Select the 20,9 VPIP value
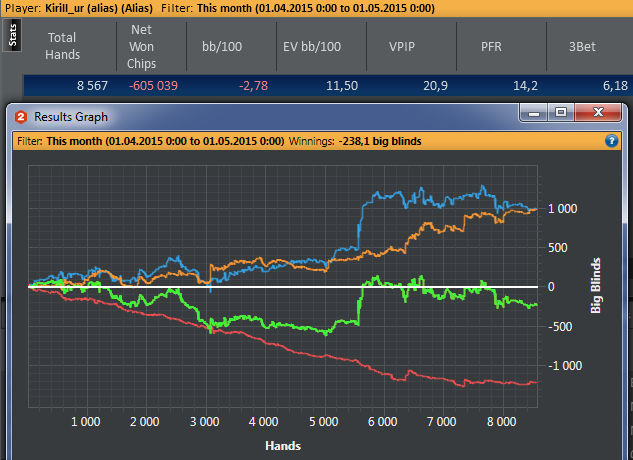Image resolution: width=633 pixels, height=460 pixels. point(435,86)
